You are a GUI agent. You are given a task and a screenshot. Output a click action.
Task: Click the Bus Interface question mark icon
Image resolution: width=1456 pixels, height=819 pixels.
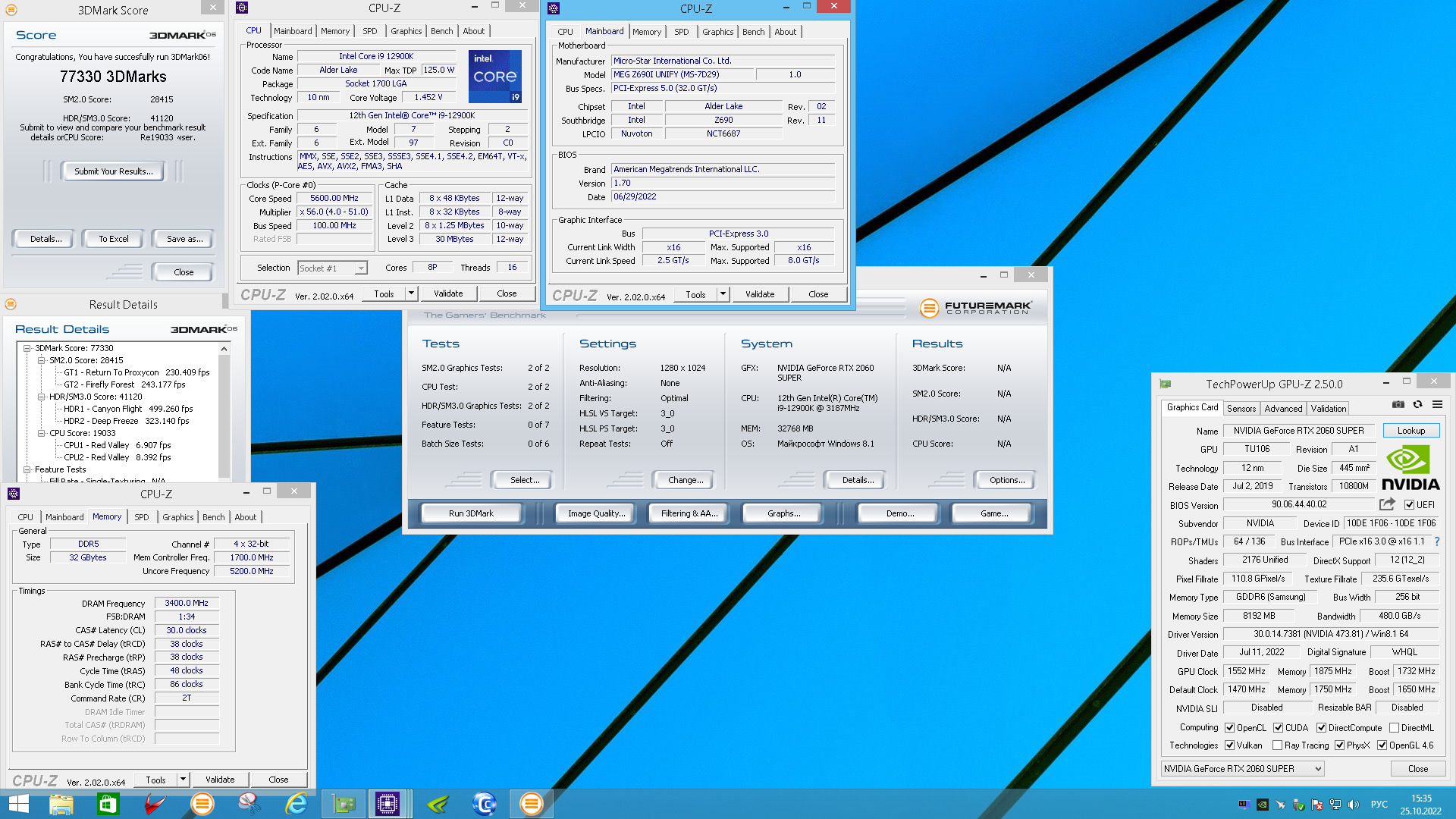[x=1437, y=541]
